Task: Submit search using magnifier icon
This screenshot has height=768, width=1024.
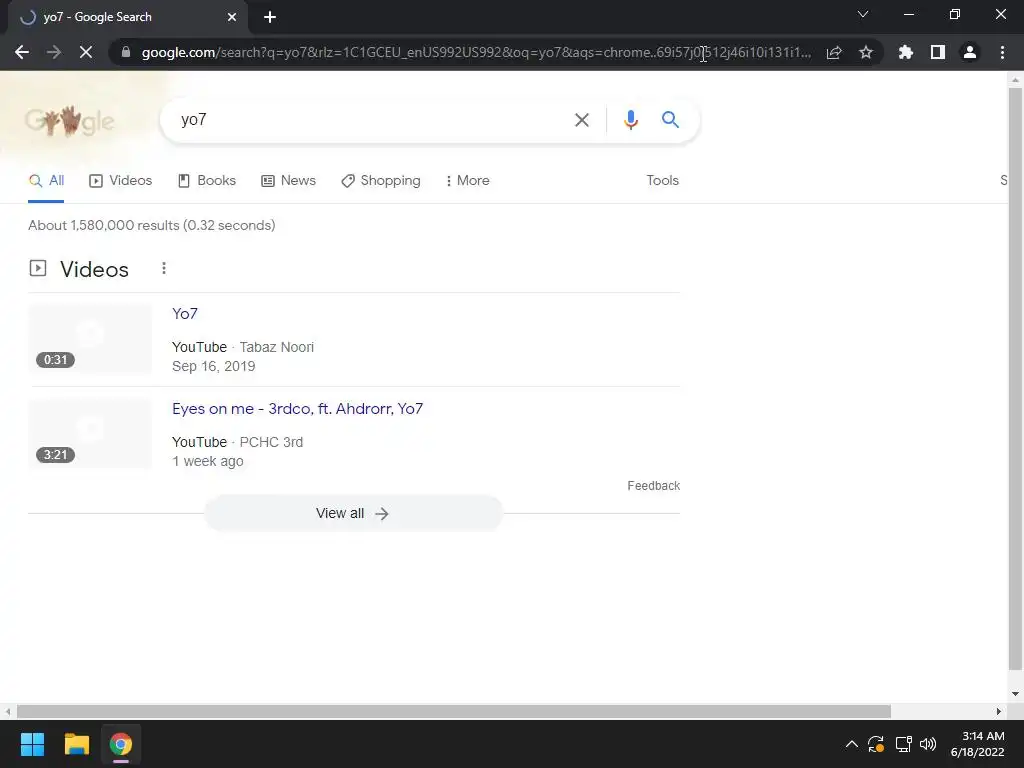Action: coord(670,120)
